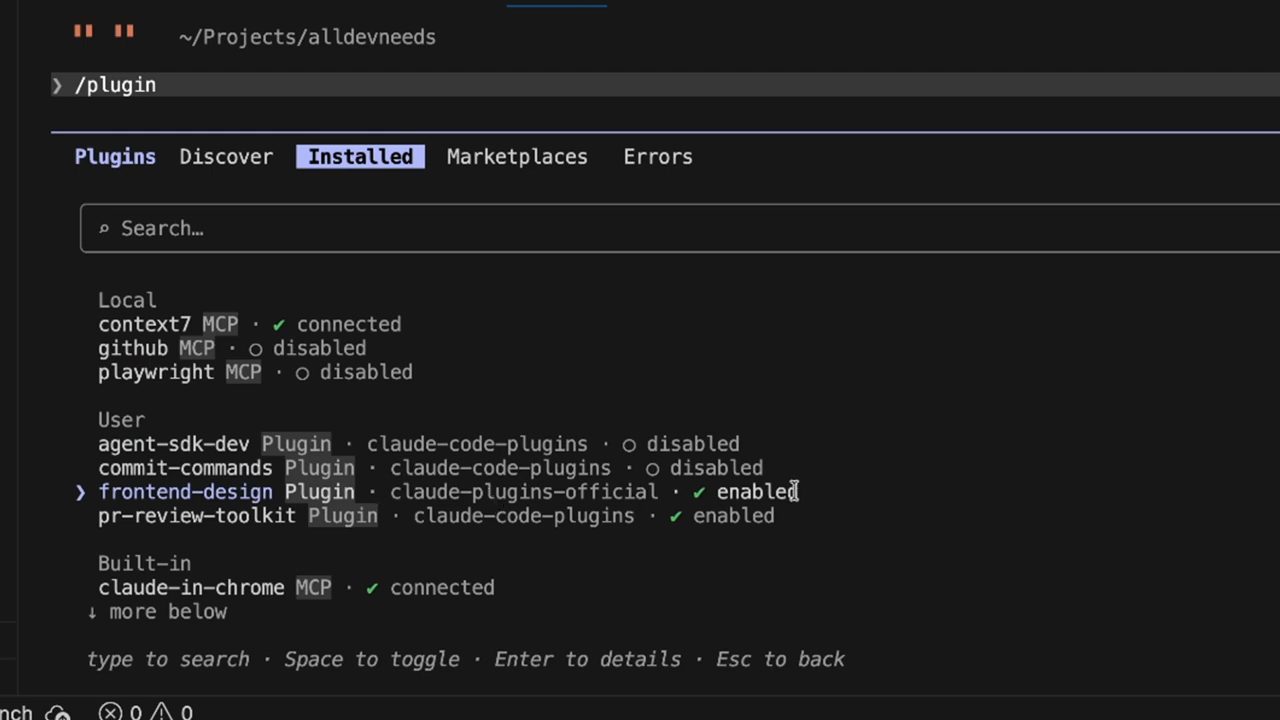Click the prompt chevron before /plugin
The height and width of the screenshot is (720, 1280).
(x=57, y=85)
